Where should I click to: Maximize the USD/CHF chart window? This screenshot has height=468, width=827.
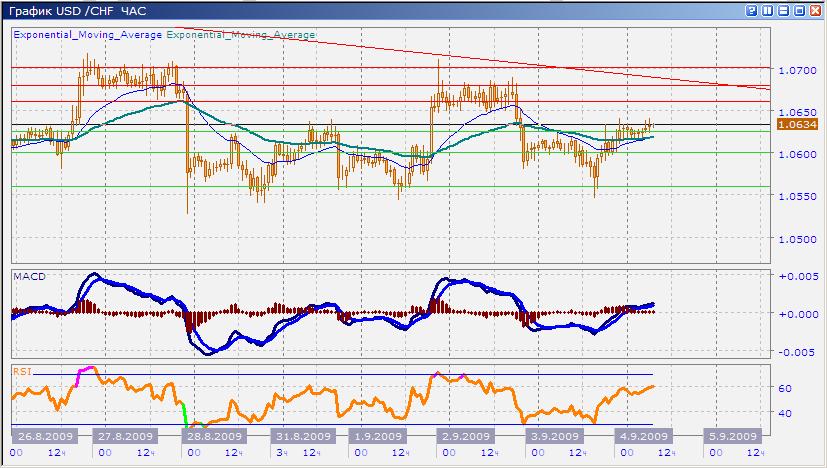pos(800,9)
